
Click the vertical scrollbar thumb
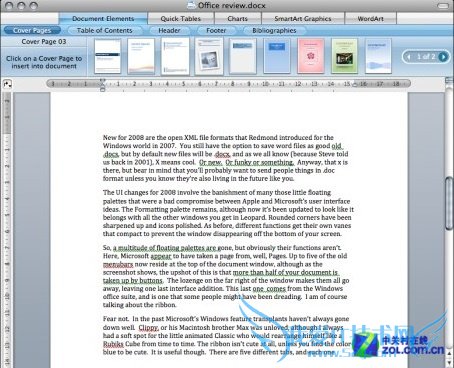(449, 204)
